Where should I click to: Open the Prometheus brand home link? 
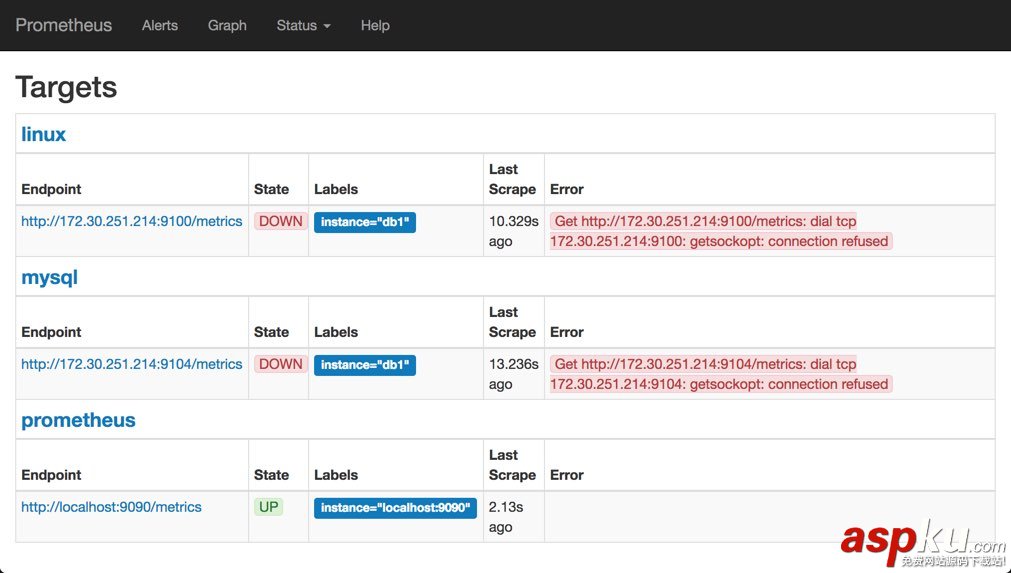click(x=64, y=25)
